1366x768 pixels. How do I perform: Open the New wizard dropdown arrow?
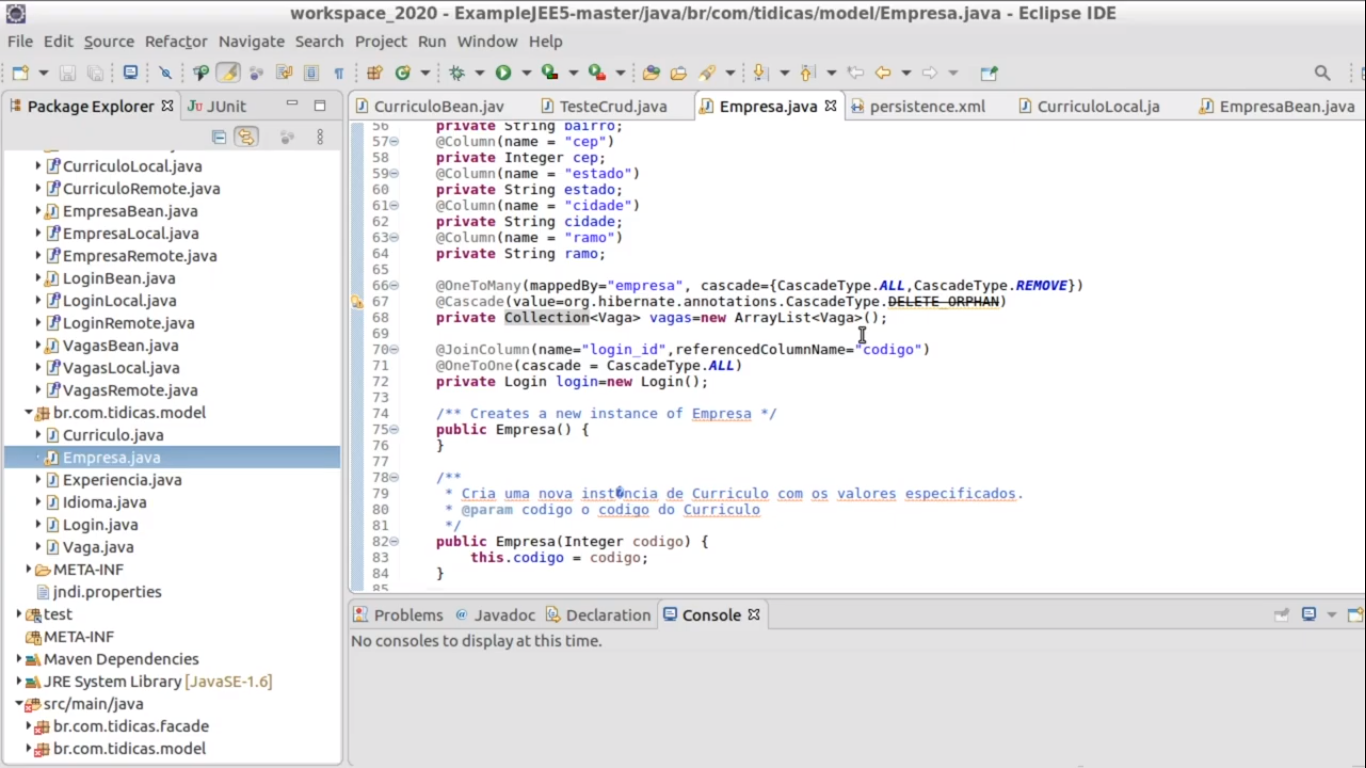pos(43,73)
